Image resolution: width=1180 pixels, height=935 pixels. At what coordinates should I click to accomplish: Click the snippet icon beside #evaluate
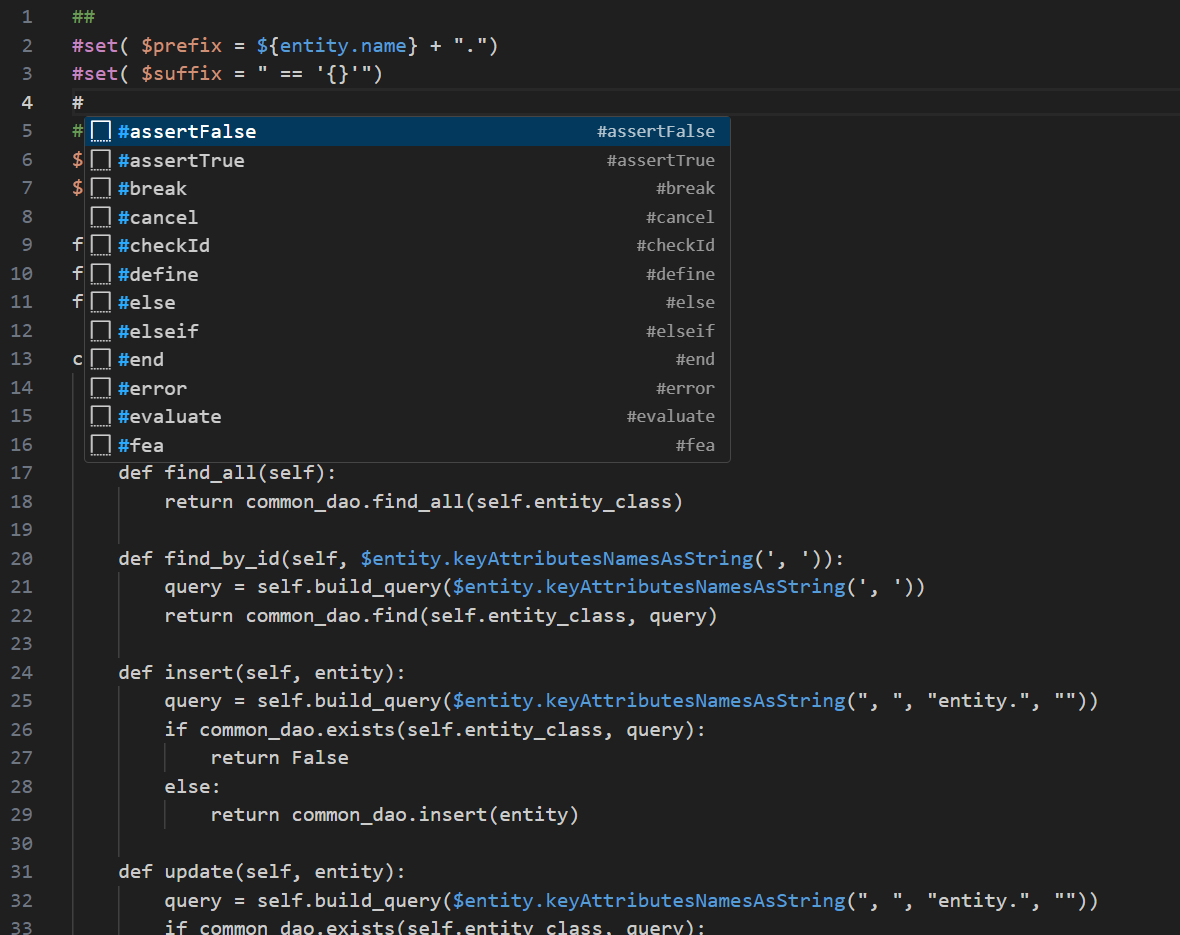[101, 417]
